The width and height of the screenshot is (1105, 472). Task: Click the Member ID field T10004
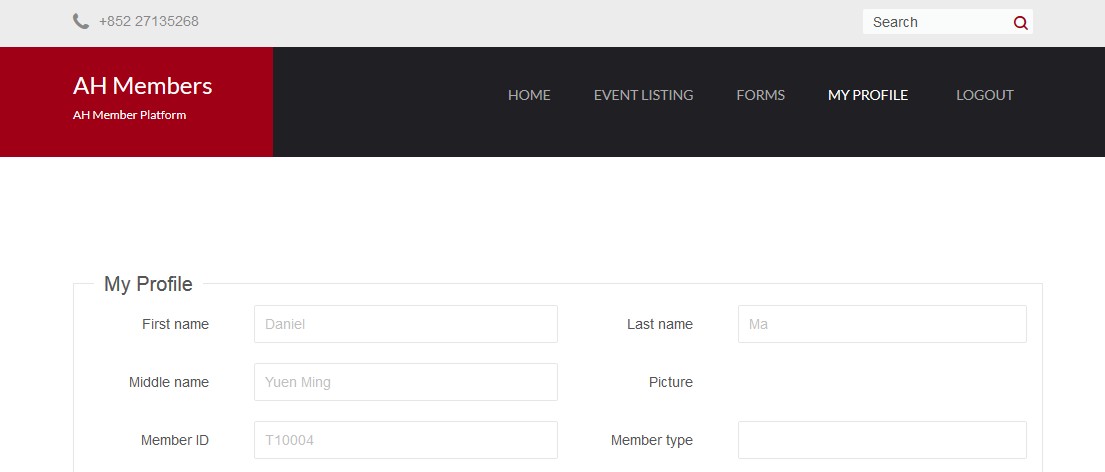click(x=406, y=440)
